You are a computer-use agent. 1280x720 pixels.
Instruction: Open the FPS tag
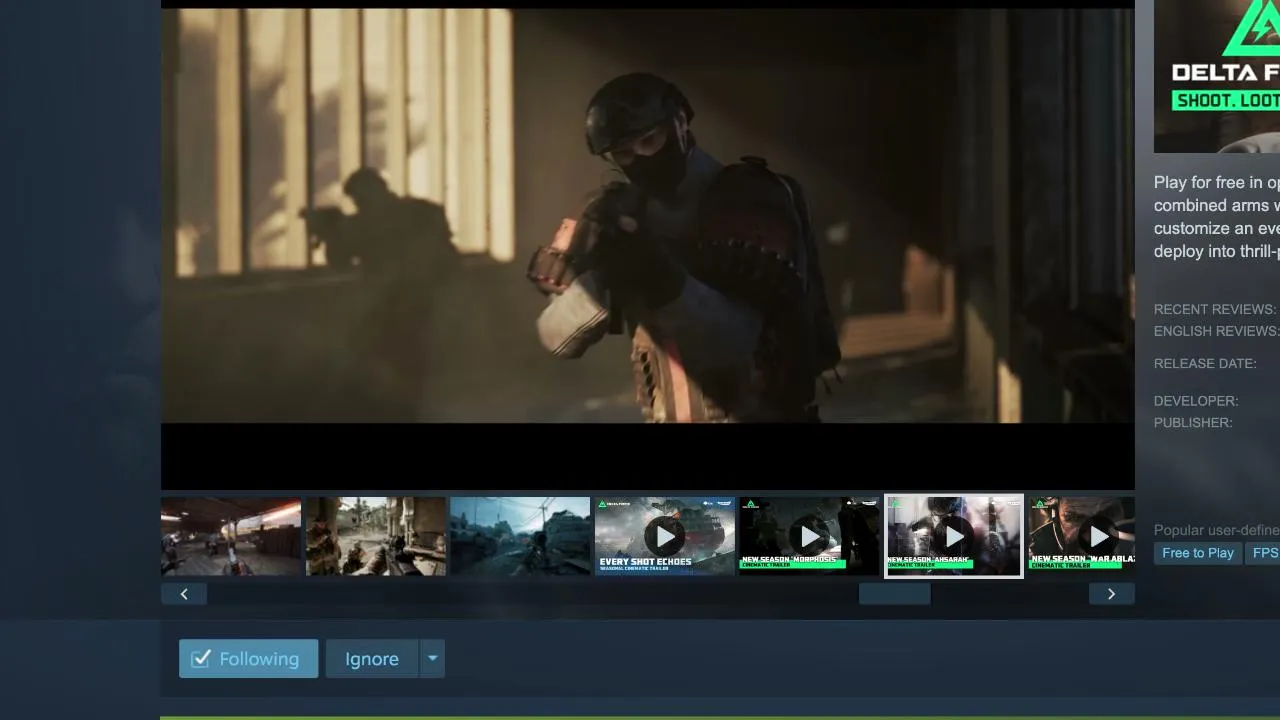click(x=1264, y=553)
